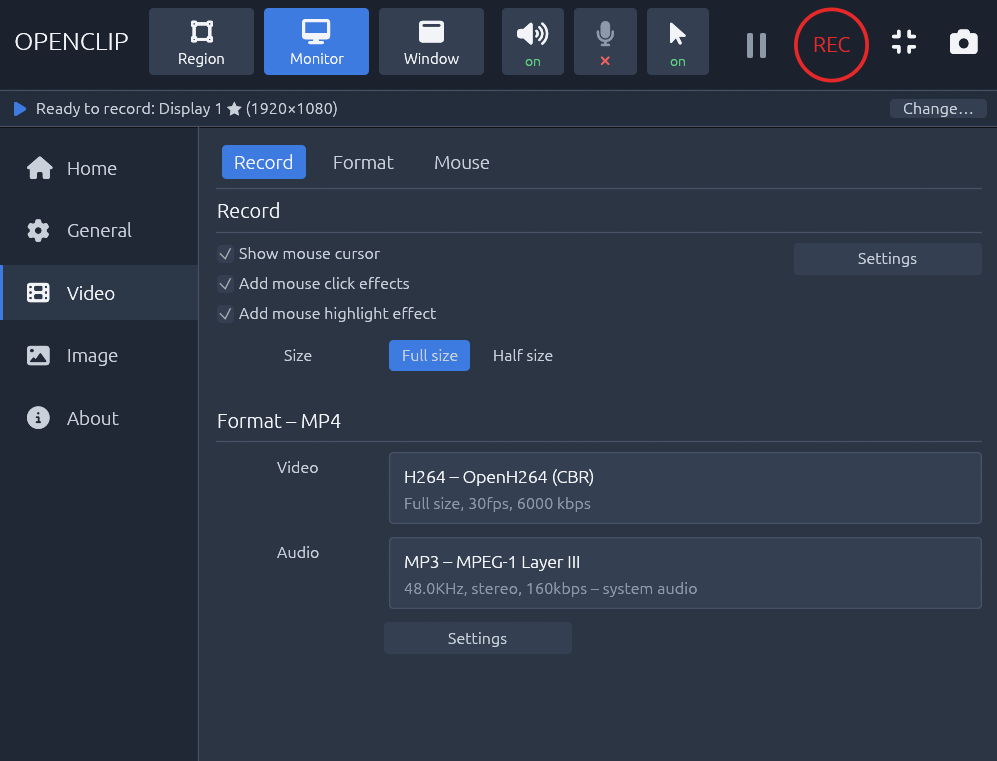Viewport: 997px width, 761px height.
Task: Click the blue play arrow status icon
Action: [x=20, y=109]
